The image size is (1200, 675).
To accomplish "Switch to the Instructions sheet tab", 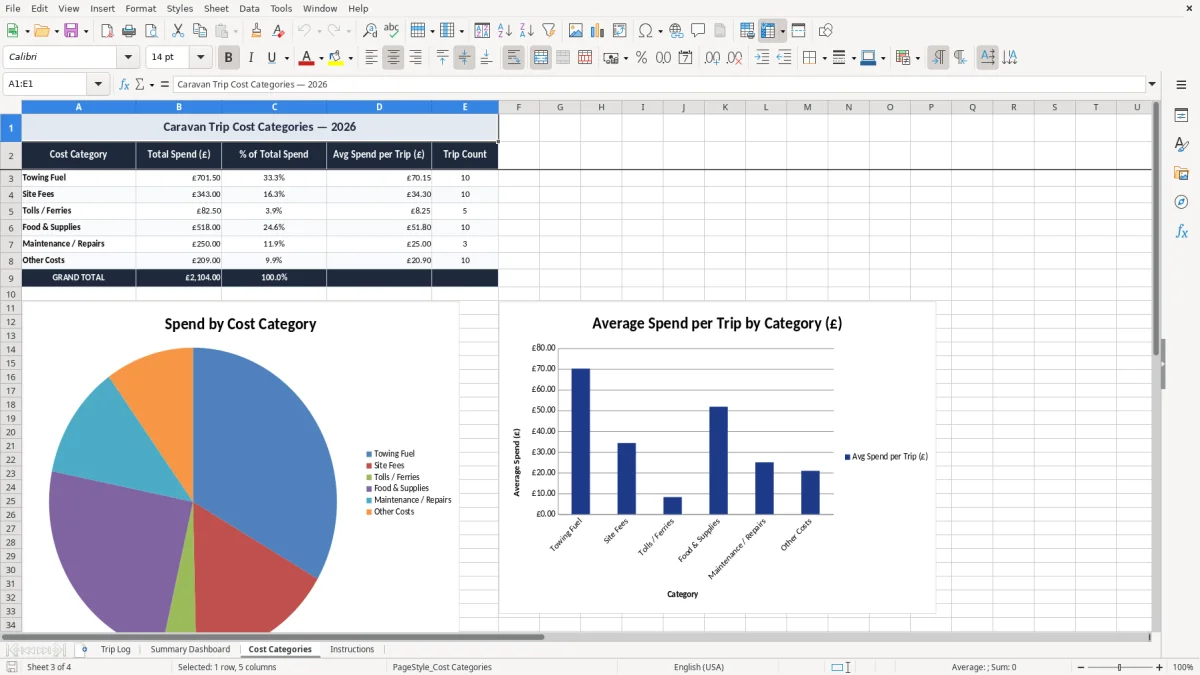I will coord(352,649).
